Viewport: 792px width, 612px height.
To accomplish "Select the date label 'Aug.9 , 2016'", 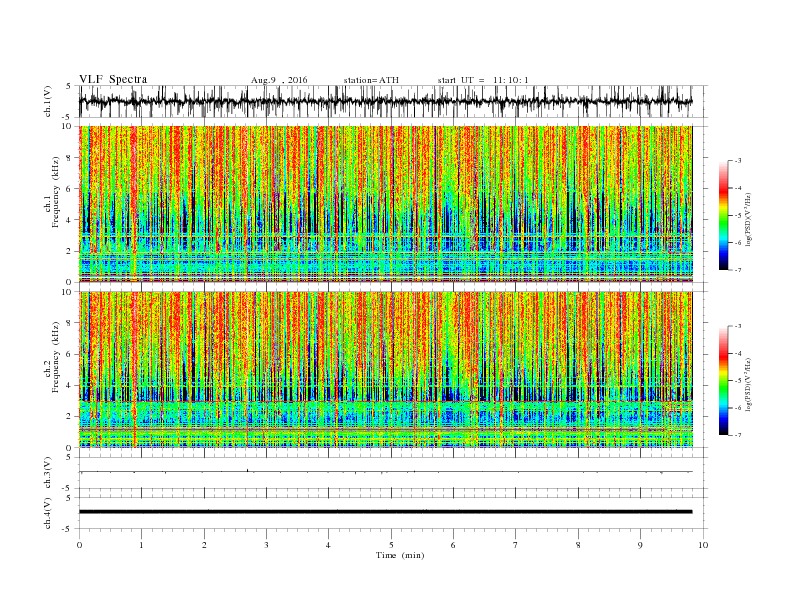I will click(279, 80).
